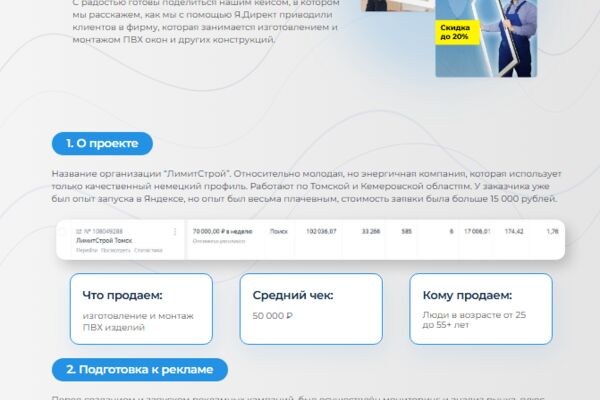Viewport: 600px width, 400px height.
Task: Tick the checkbox of ЛимитСтрой Томск campaign row
Action: [64, 232]
